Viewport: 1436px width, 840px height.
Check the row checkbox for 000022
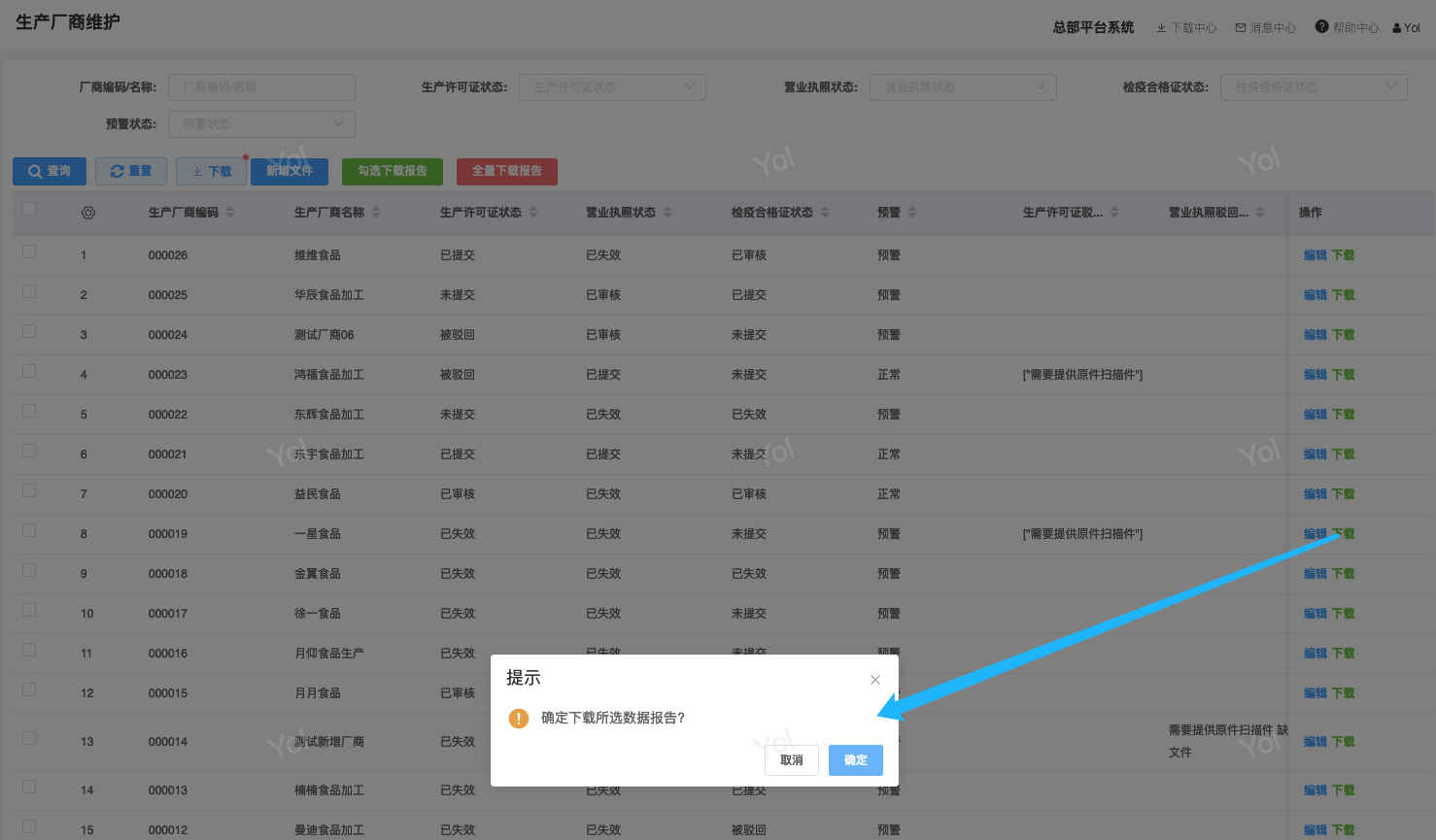pyautogui.click(x=29, y=412)
